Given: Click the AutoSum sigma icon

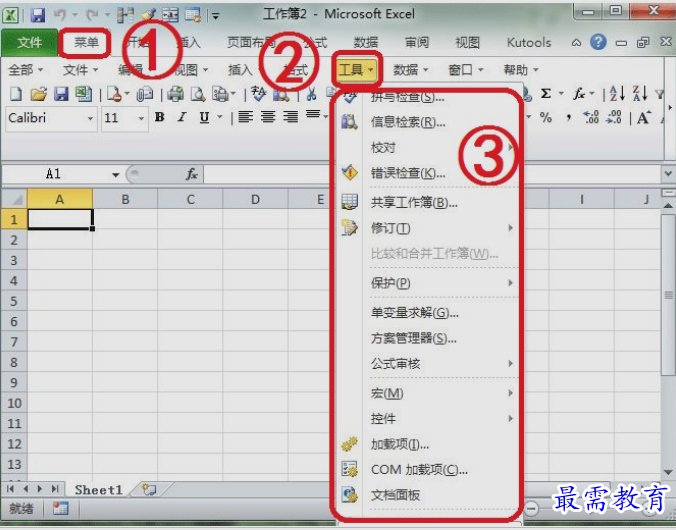Looking at the screenshot, I should pos(545,93).
